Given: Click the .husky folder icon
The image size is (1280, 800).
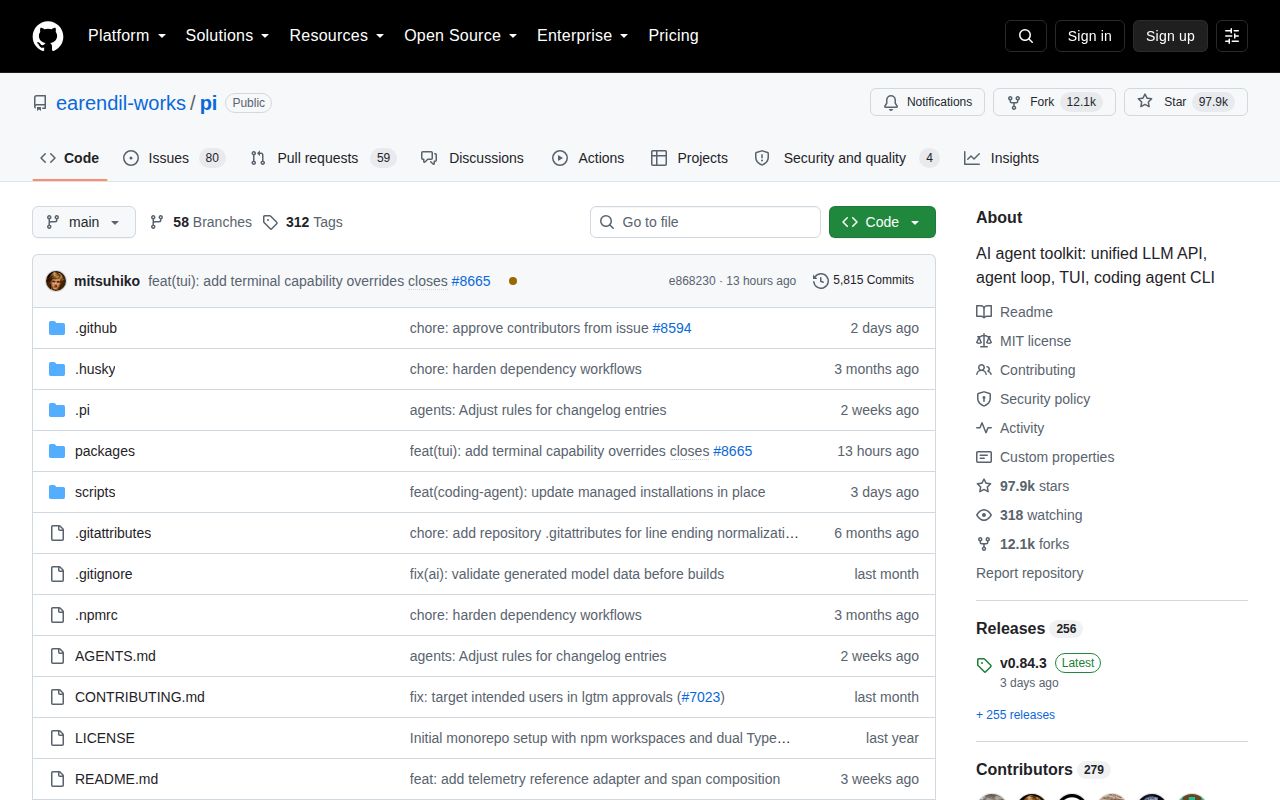Looking at the screenshot, I should pos(57,369).
